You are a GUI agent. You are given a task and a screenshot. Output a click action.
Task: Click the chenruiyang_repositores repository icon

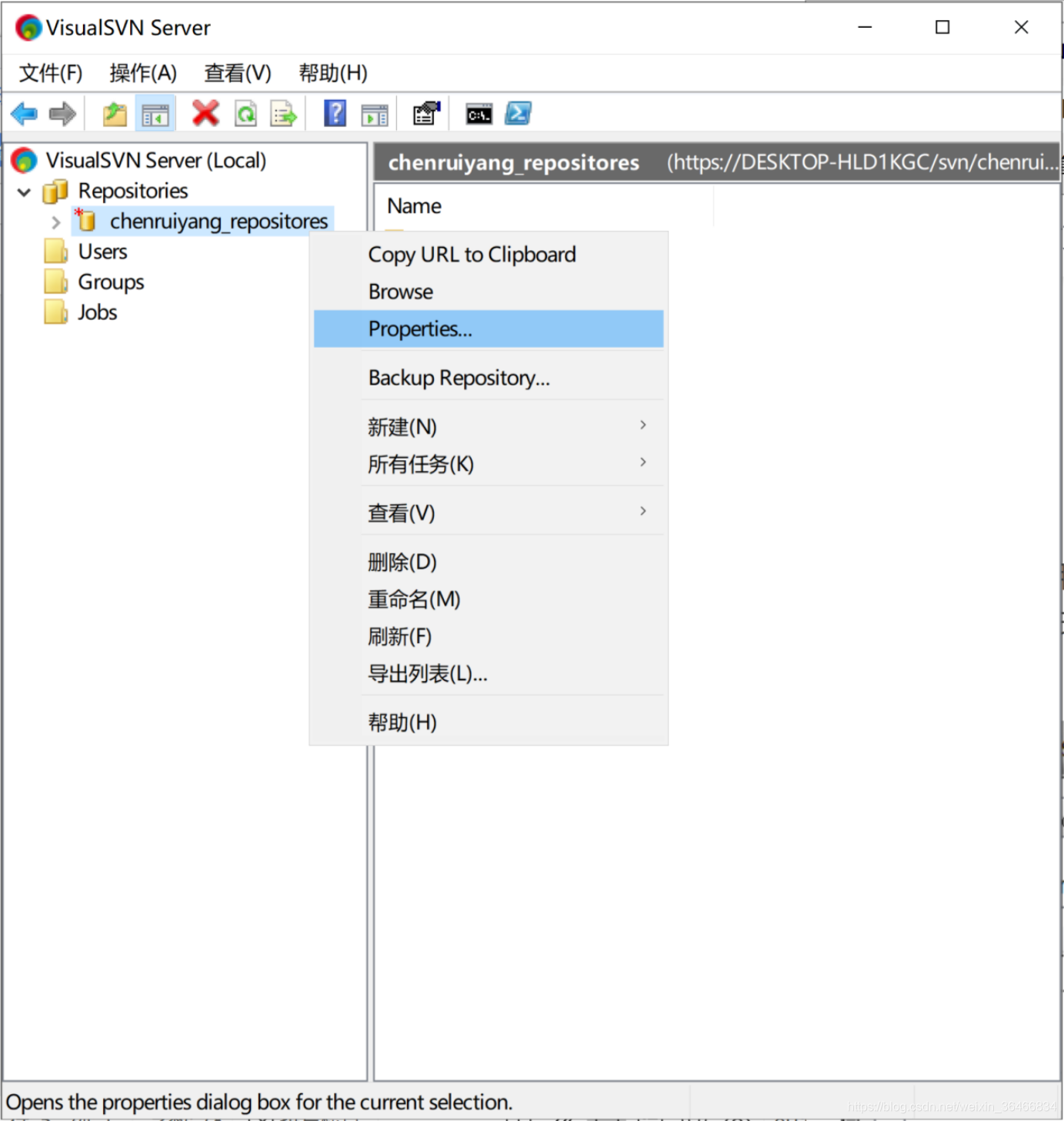tap(85, 221)
